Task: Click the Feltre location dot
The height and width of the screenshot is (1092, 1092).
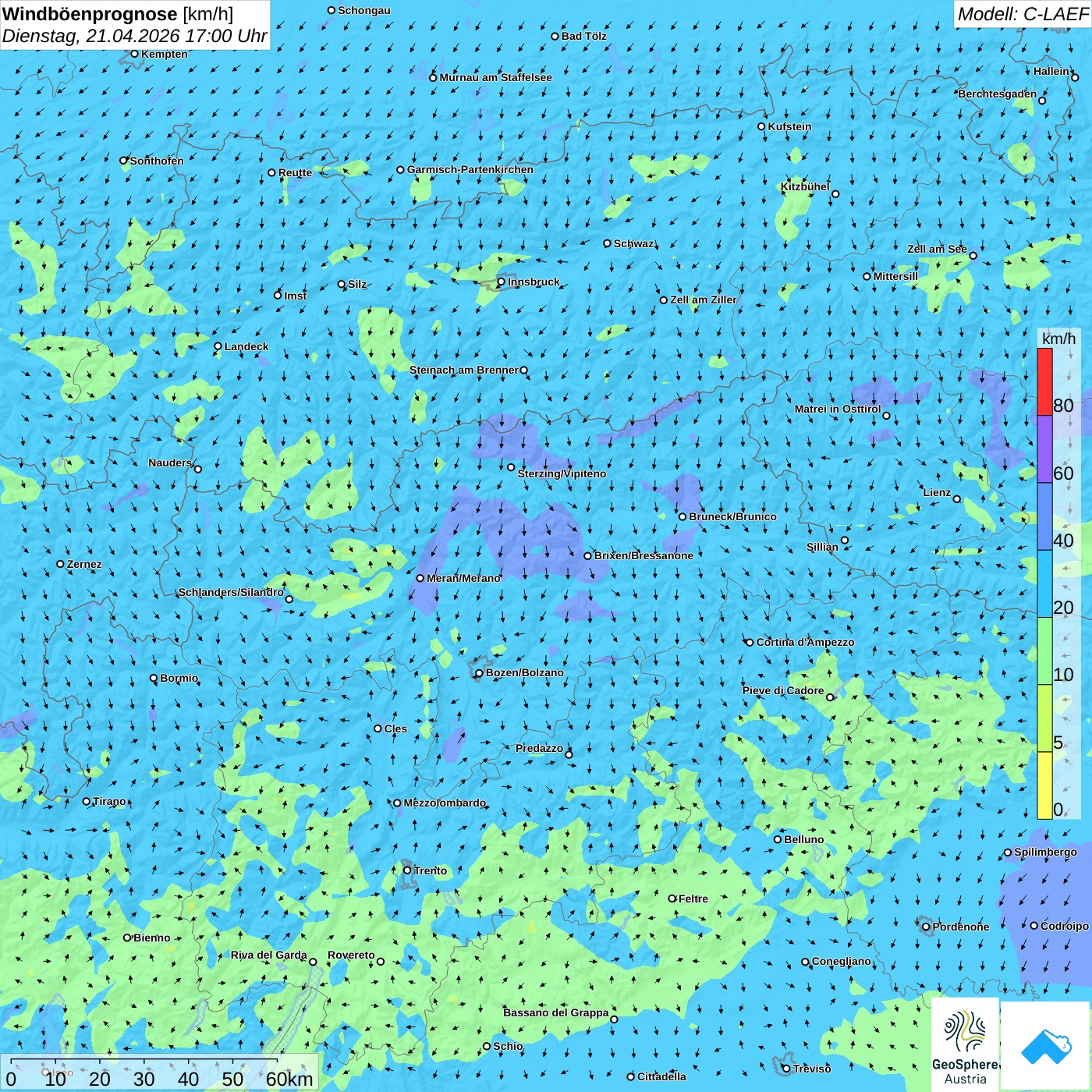Action: pyautogui.click(x=672, y=899)
